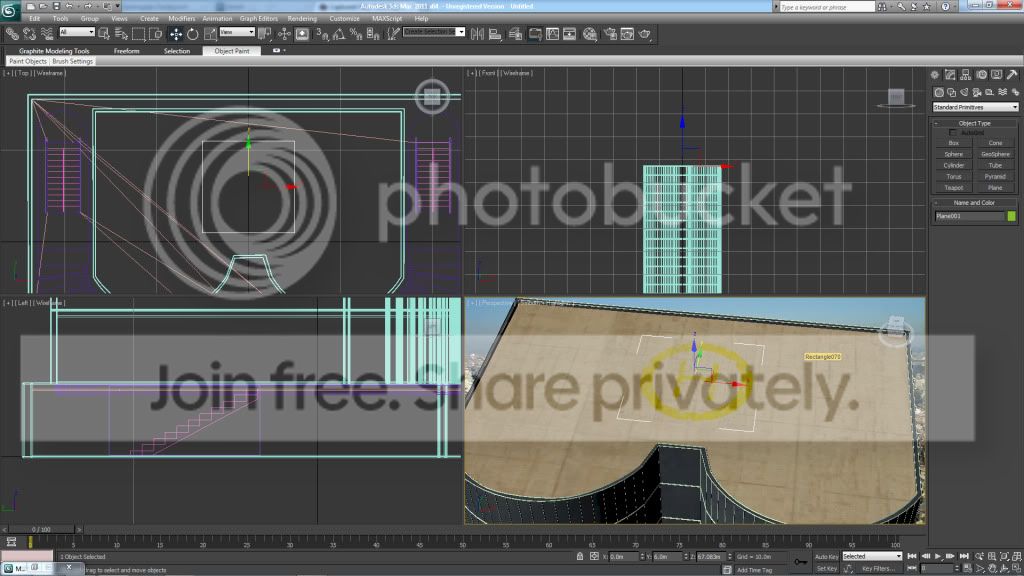Open the MAXScript menu
This screenshot has height=576, width=1024.
(387, 18)
